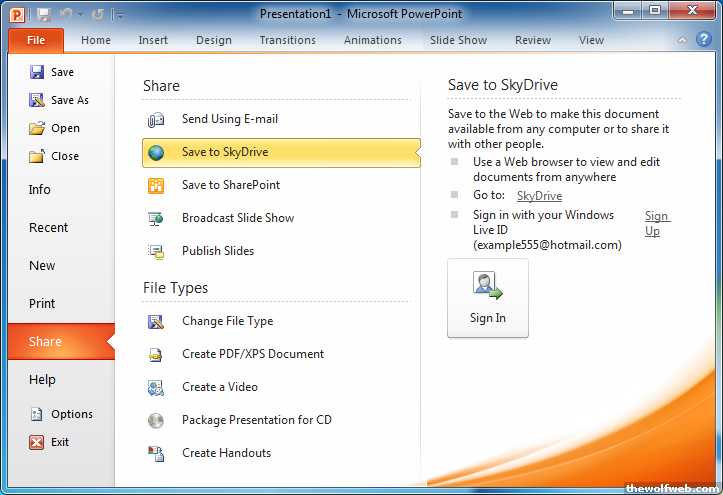The height and width of the screenshot is (495, 723).
Task: Choose Save to SharePoint
Action: 230,185
